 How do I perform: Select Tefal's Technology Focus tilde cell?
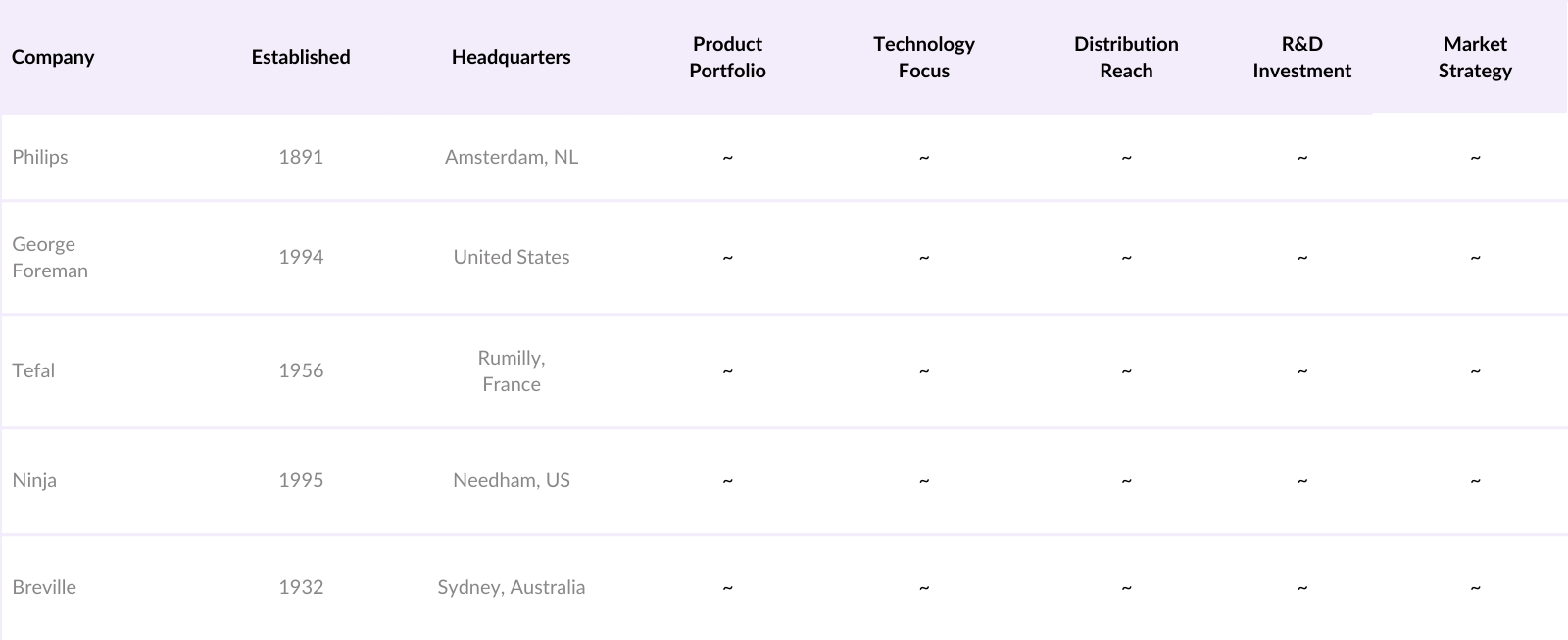point(923,370)
